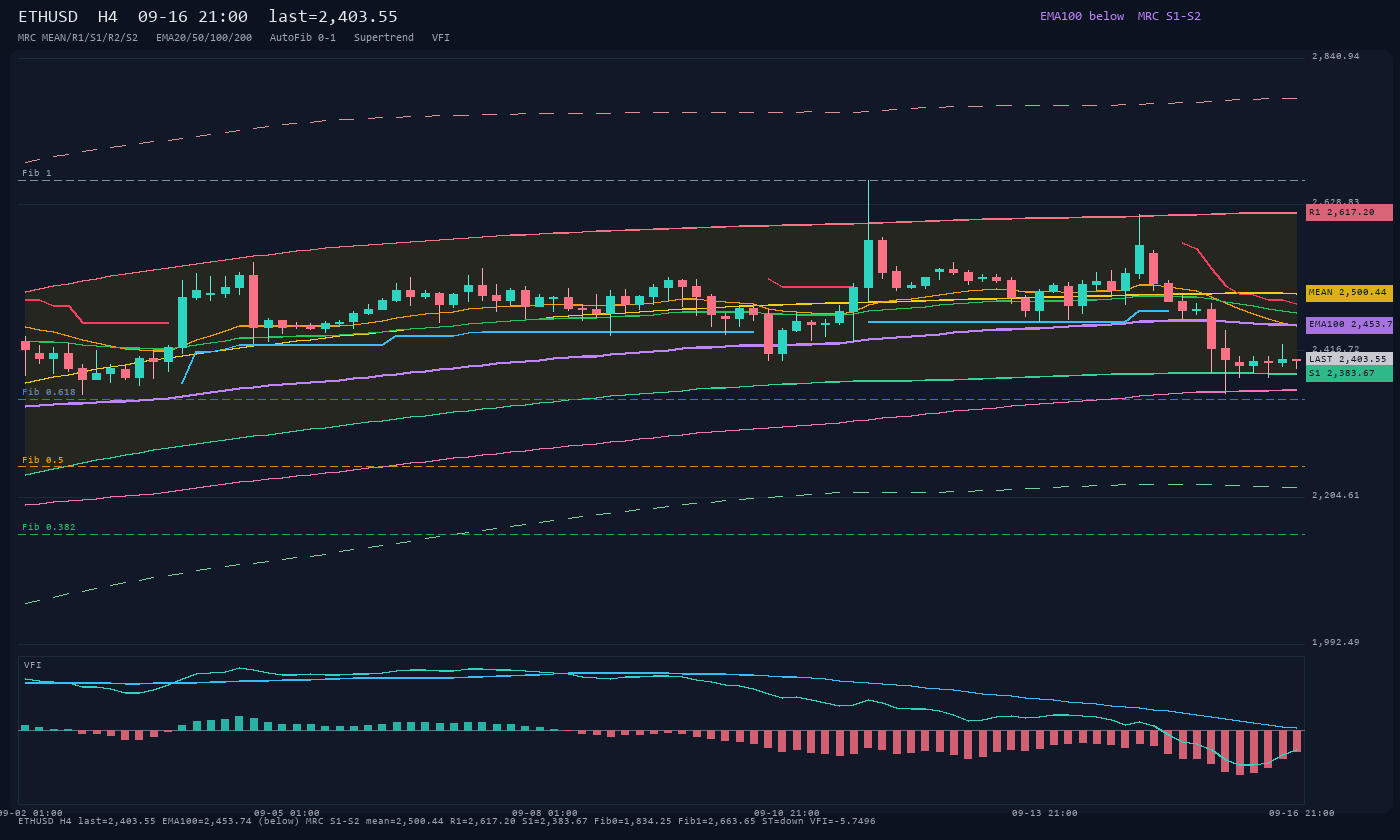Click the yellow "MEAN 2,500.44" price tag

(x=1349, y=293)
